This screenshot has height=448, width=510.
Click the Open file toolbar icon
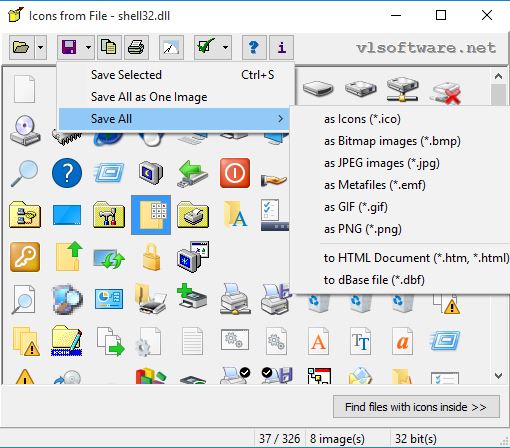point(22,47)
